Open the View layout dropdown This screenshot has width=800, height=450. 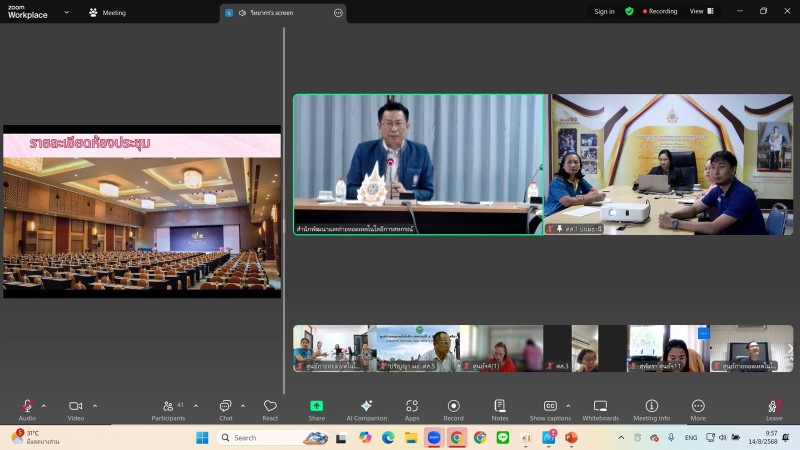[701, 11]
